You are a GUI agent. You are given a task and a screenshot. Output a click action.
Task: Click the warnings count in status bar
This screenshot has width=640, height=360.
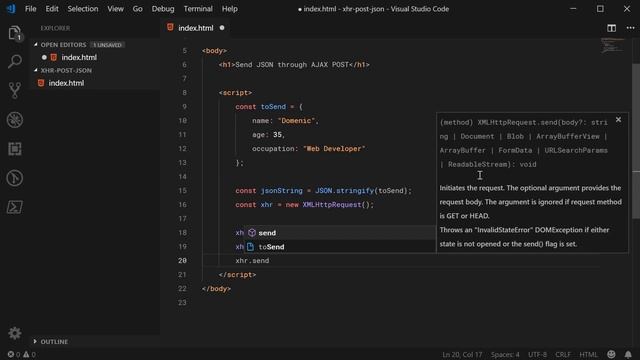tap(29, 354)
